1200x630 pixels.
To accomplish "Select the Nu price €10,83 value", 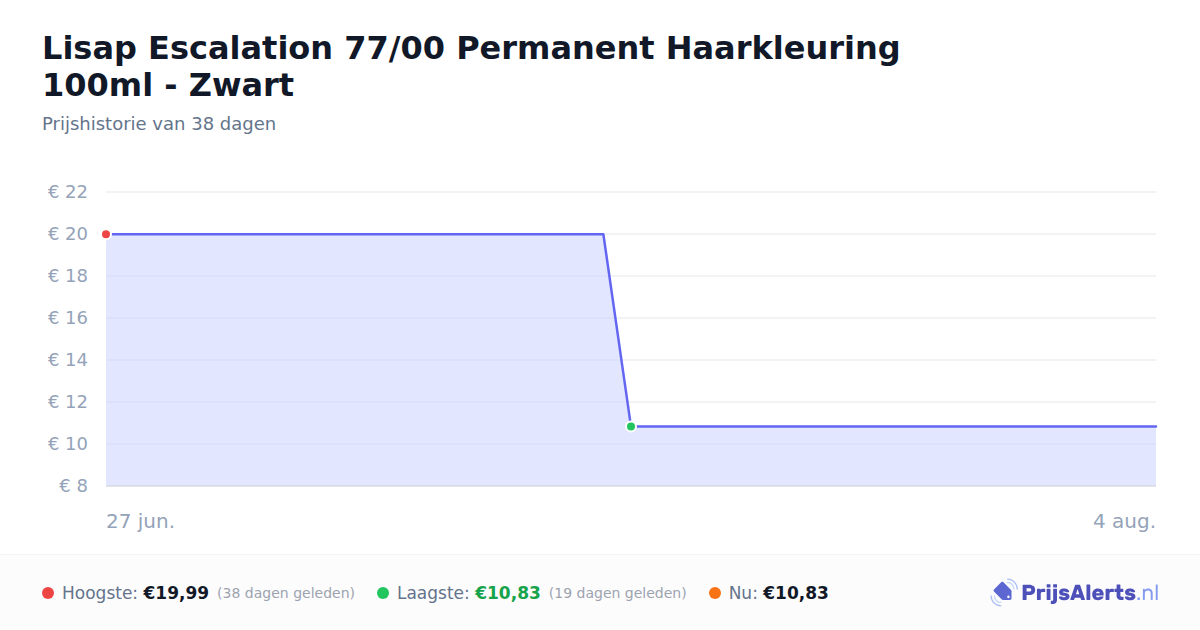I will 796,593.
